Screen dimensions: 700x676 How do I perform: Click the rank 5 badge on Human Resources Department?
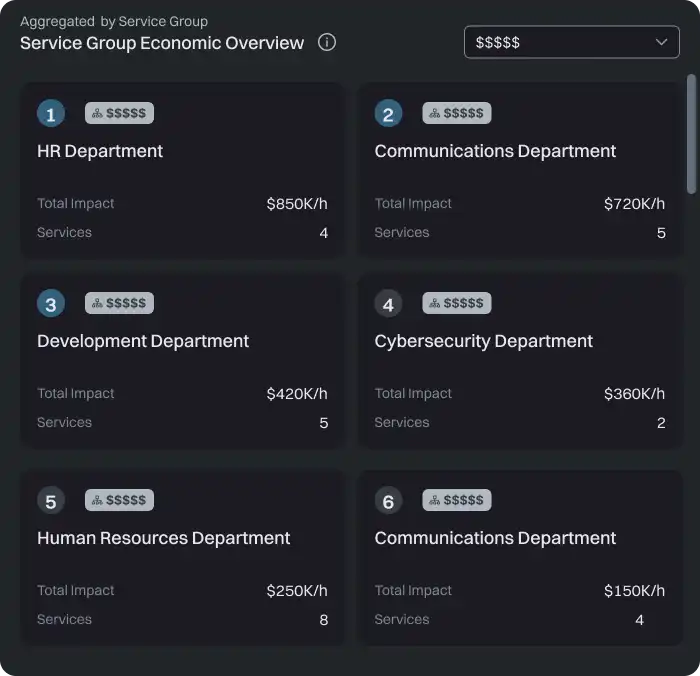pyautogui.click(x=51, y=501)
